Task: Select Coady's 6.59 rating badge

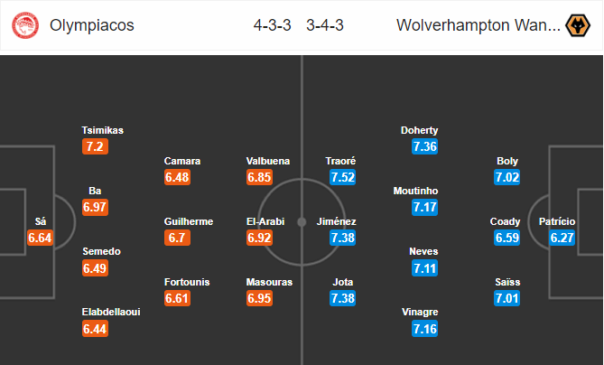Action: [x=507, y=238]
